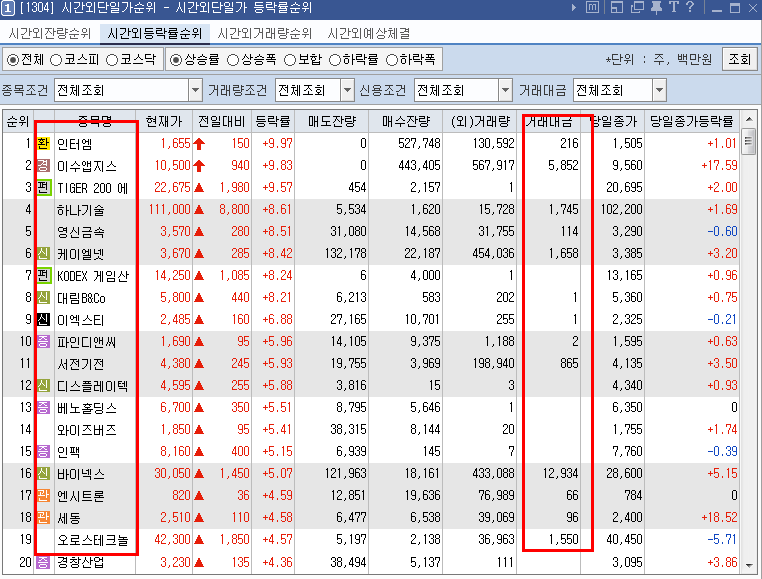Sort by the 매도잔량 column header
The image size is (762, 579).
point(331,121)
